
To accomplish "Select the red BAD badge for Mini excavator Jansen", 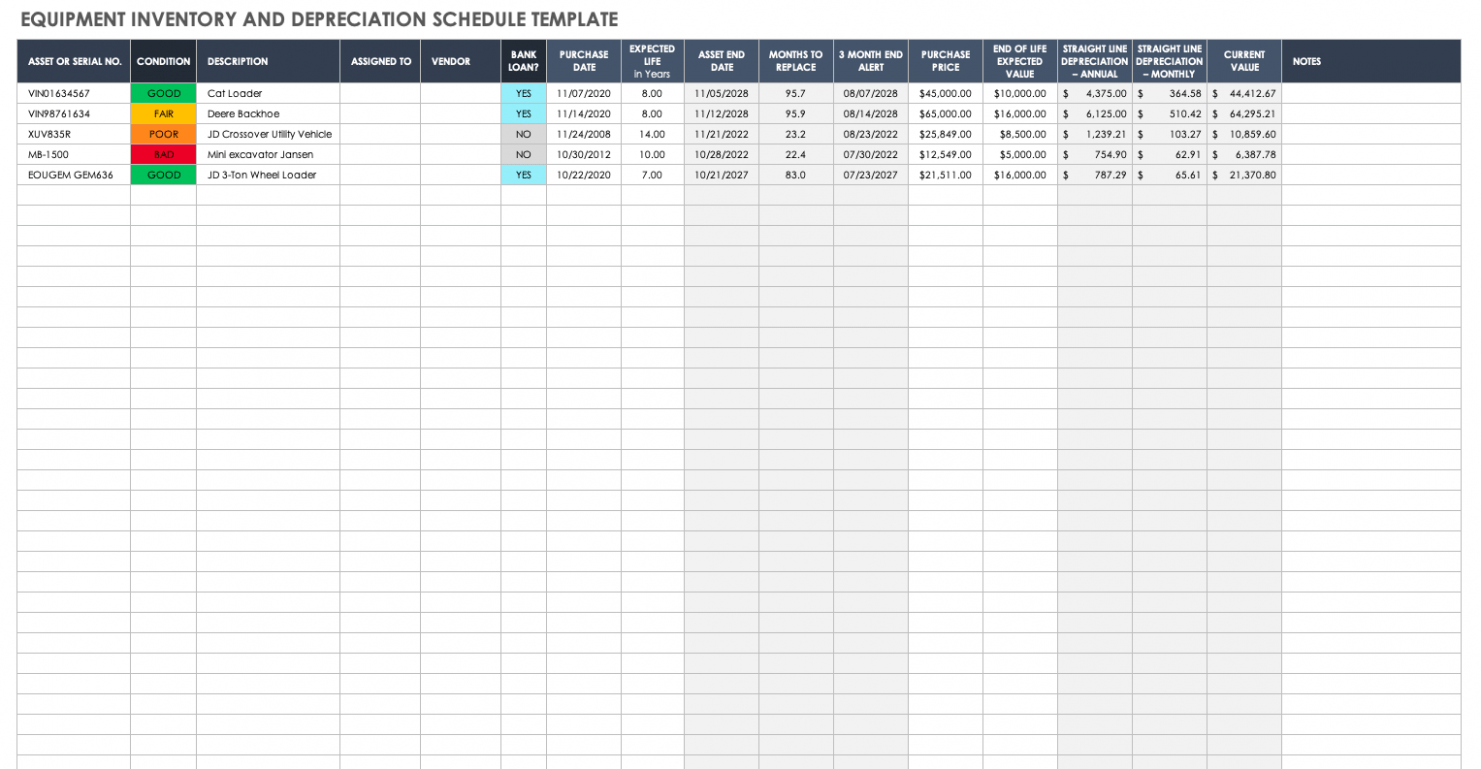I will click(163, 154).
